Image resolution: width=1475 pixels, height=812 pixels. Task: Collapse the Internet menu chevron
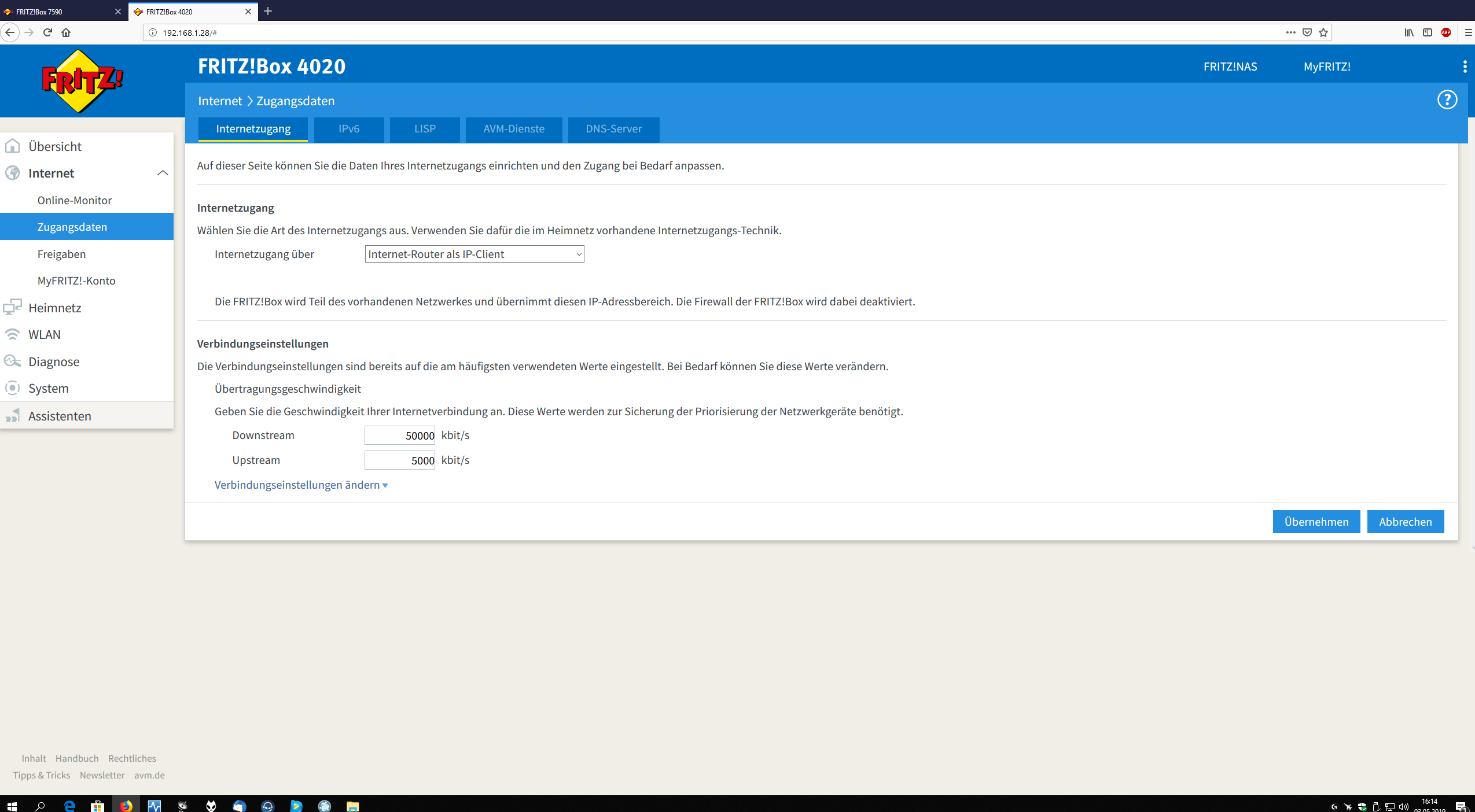click(x=163, y=173)
